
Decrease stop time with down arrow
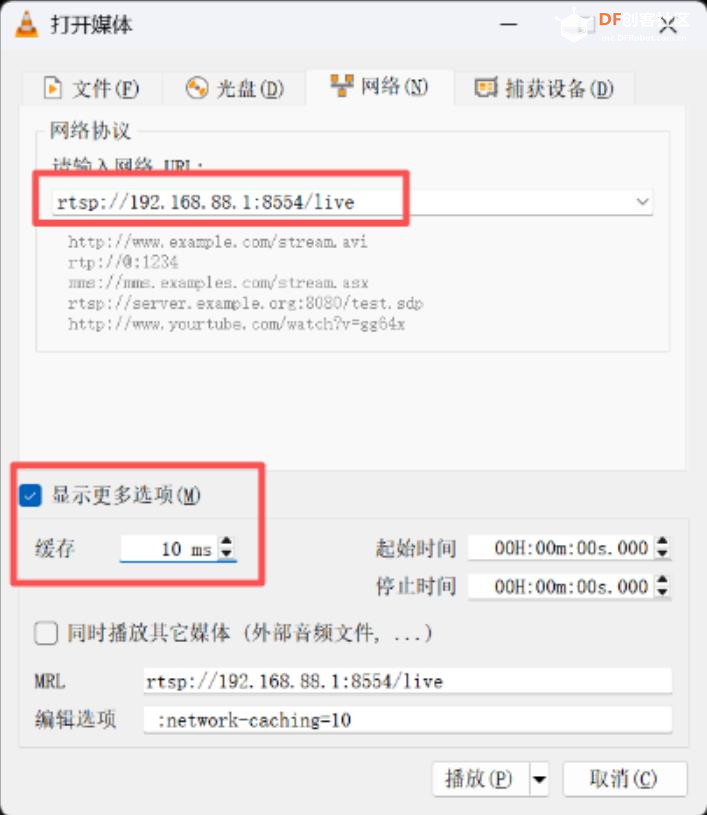pos(662,592)
